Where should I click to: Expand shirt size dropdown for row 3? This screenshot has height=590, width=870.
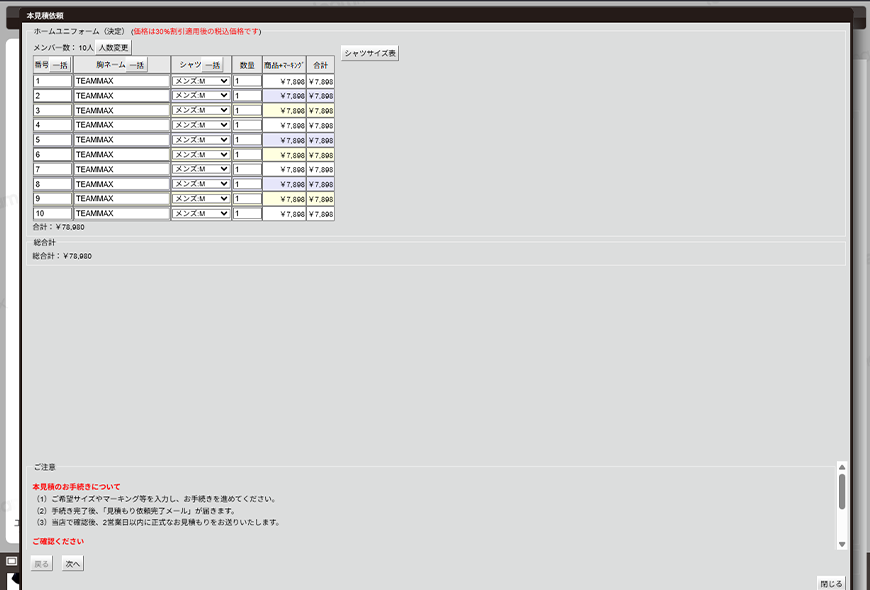tap(201, 110)
